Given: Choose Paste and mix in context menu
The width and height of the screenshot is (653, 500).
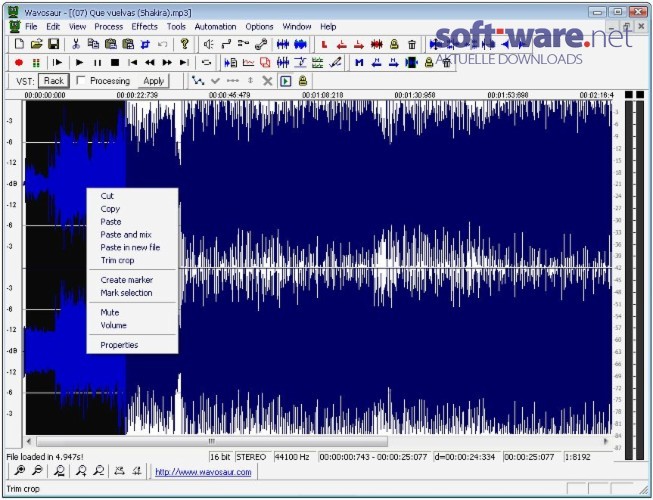Looking at the screenshot, I should 132,234.
